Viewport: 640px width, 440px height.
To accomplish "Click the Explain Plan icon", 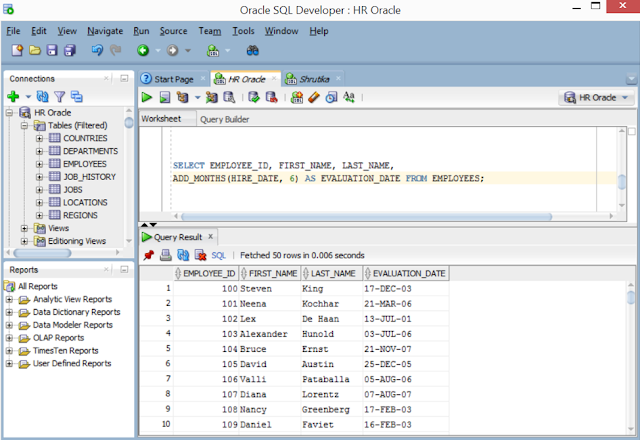I will [x=182, y=97].
